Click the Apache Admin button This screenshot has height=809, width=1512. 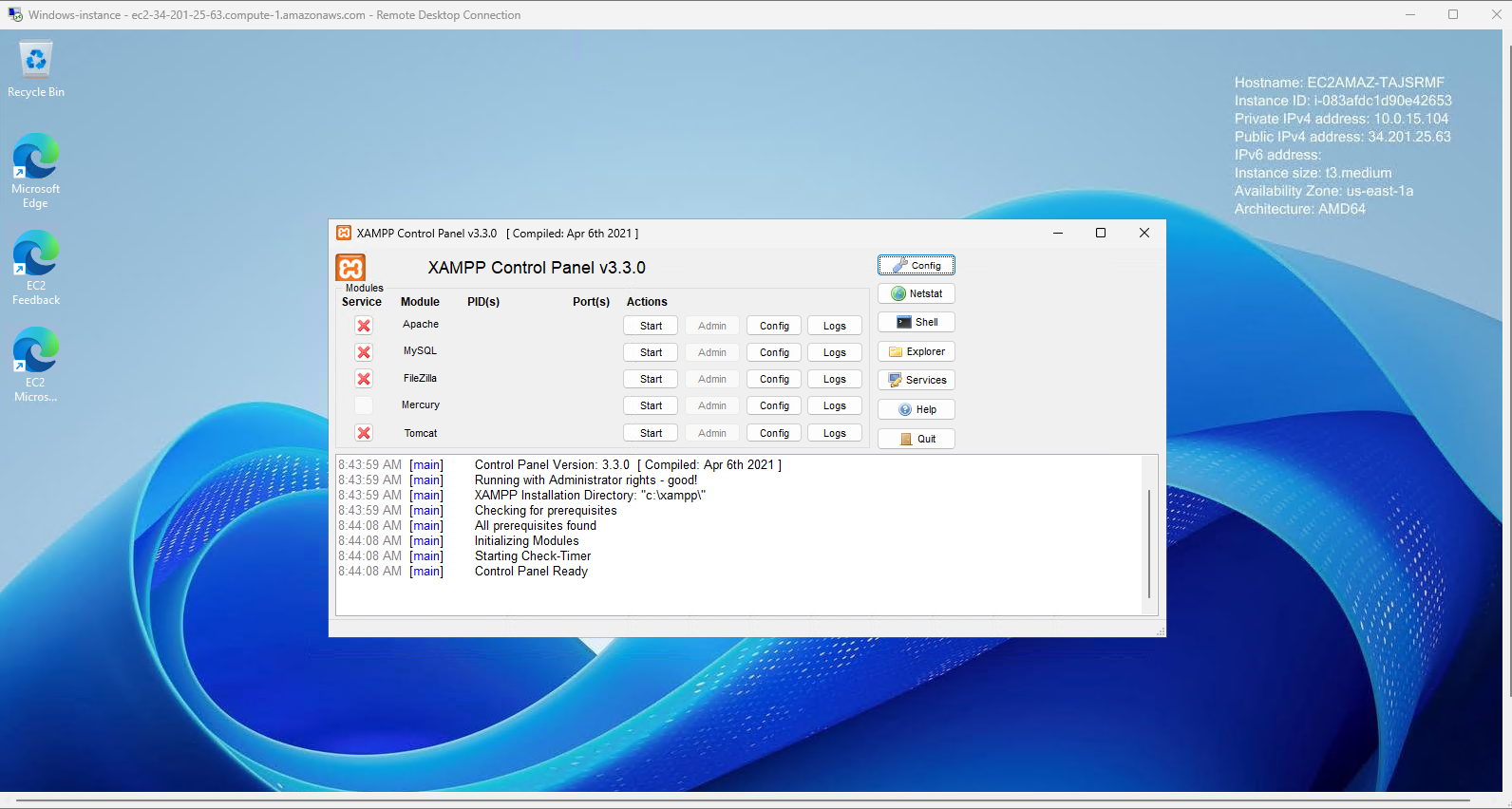pos(712,326)
